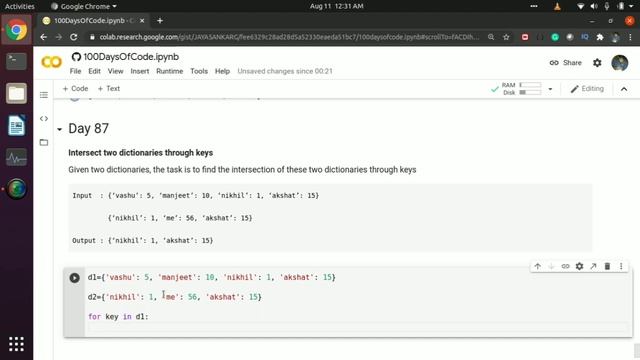
Task: Open the Runtime menu
Action: (169, 71)
